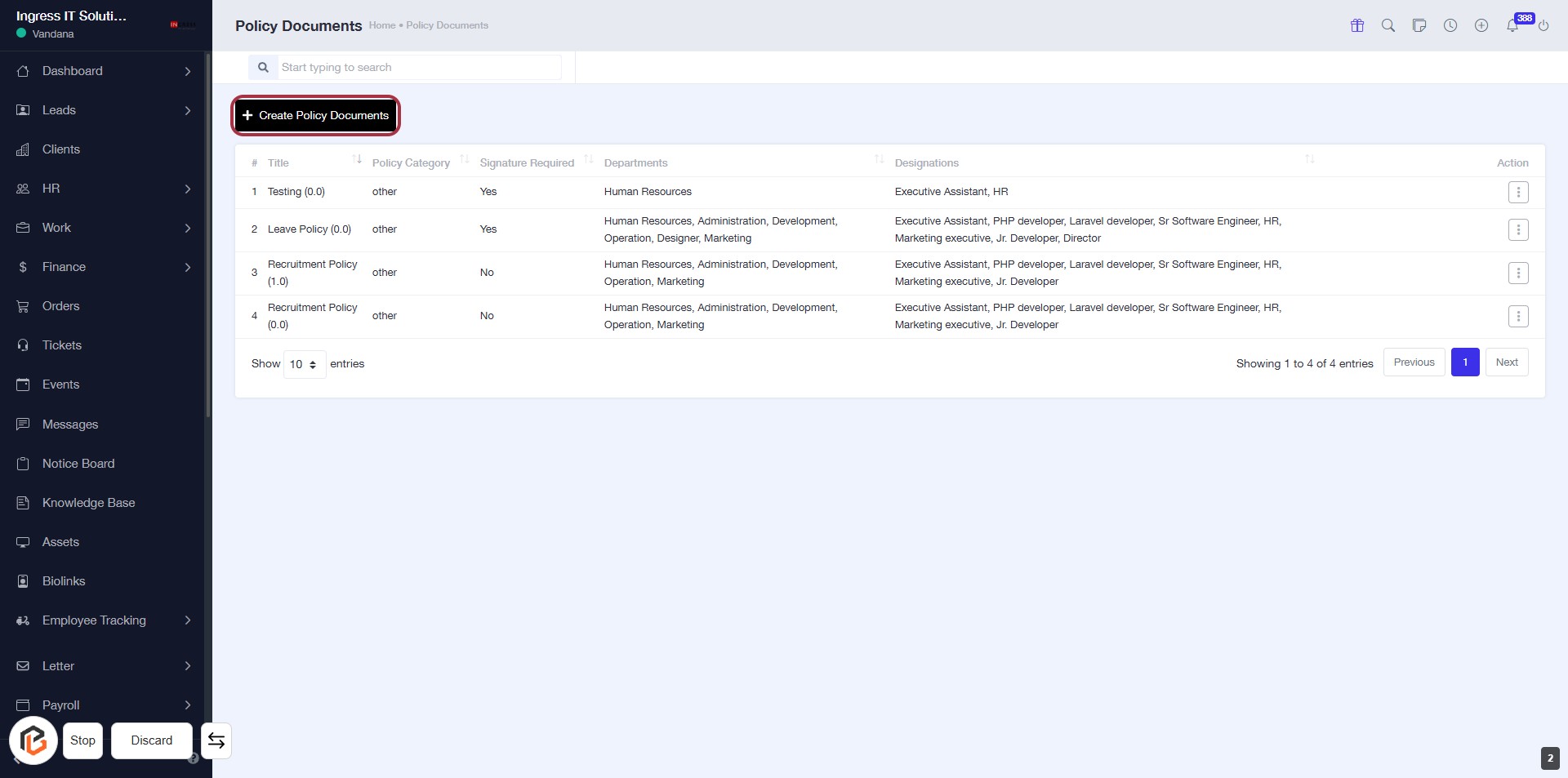Click Create Policy Documents button

(x=316, y=115)
